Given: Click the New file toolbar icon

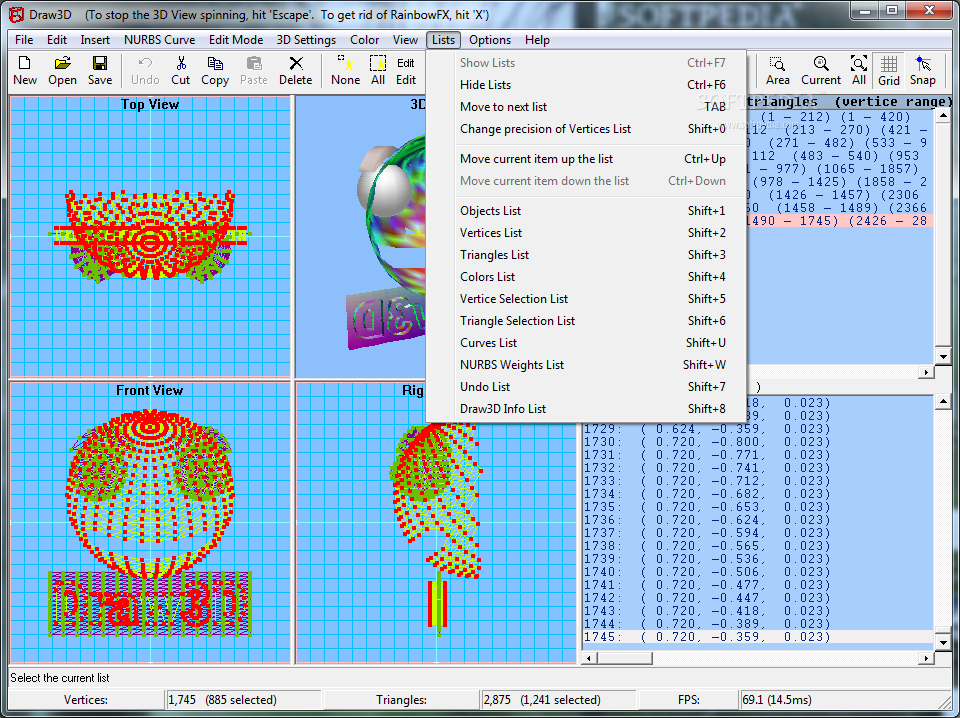Looking at the screenshot, I should pyautogui.click(x=25, y=70).
